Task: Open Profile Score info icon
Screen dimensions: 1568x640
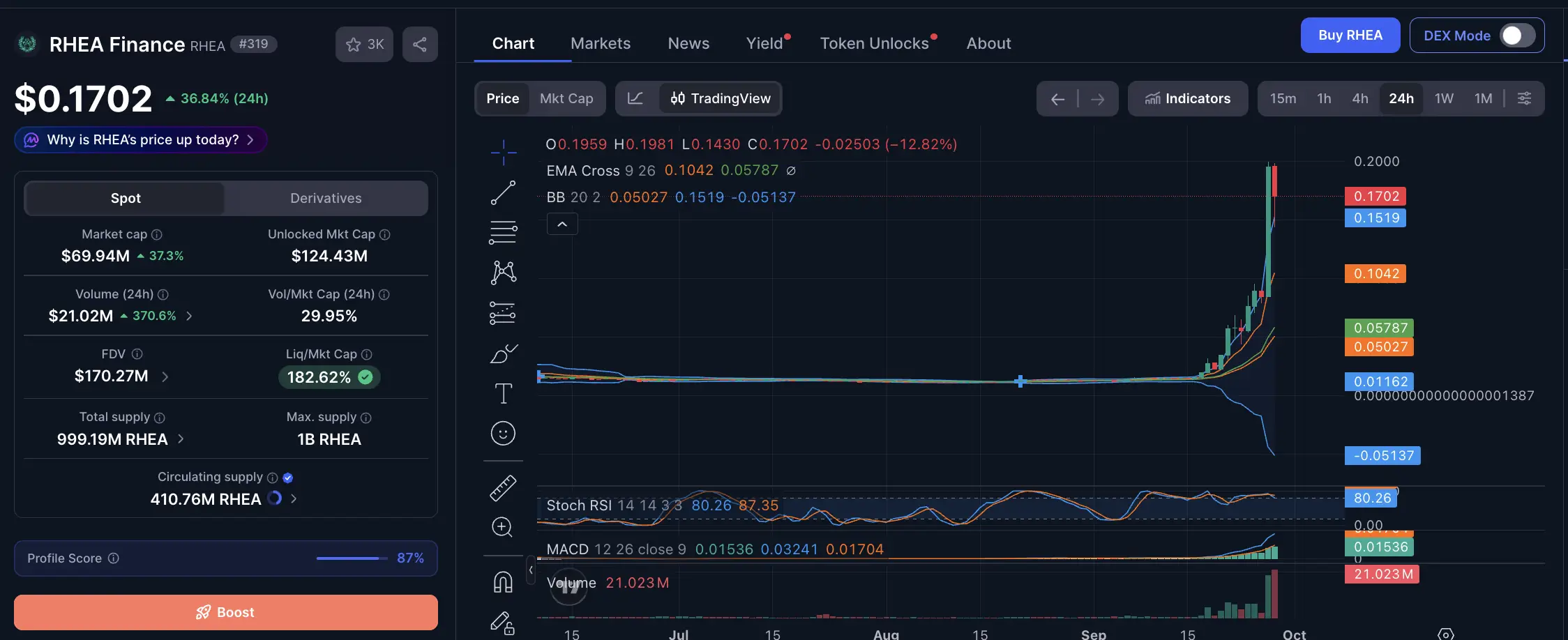Action: pyautogui.click(x=114, y=558)
